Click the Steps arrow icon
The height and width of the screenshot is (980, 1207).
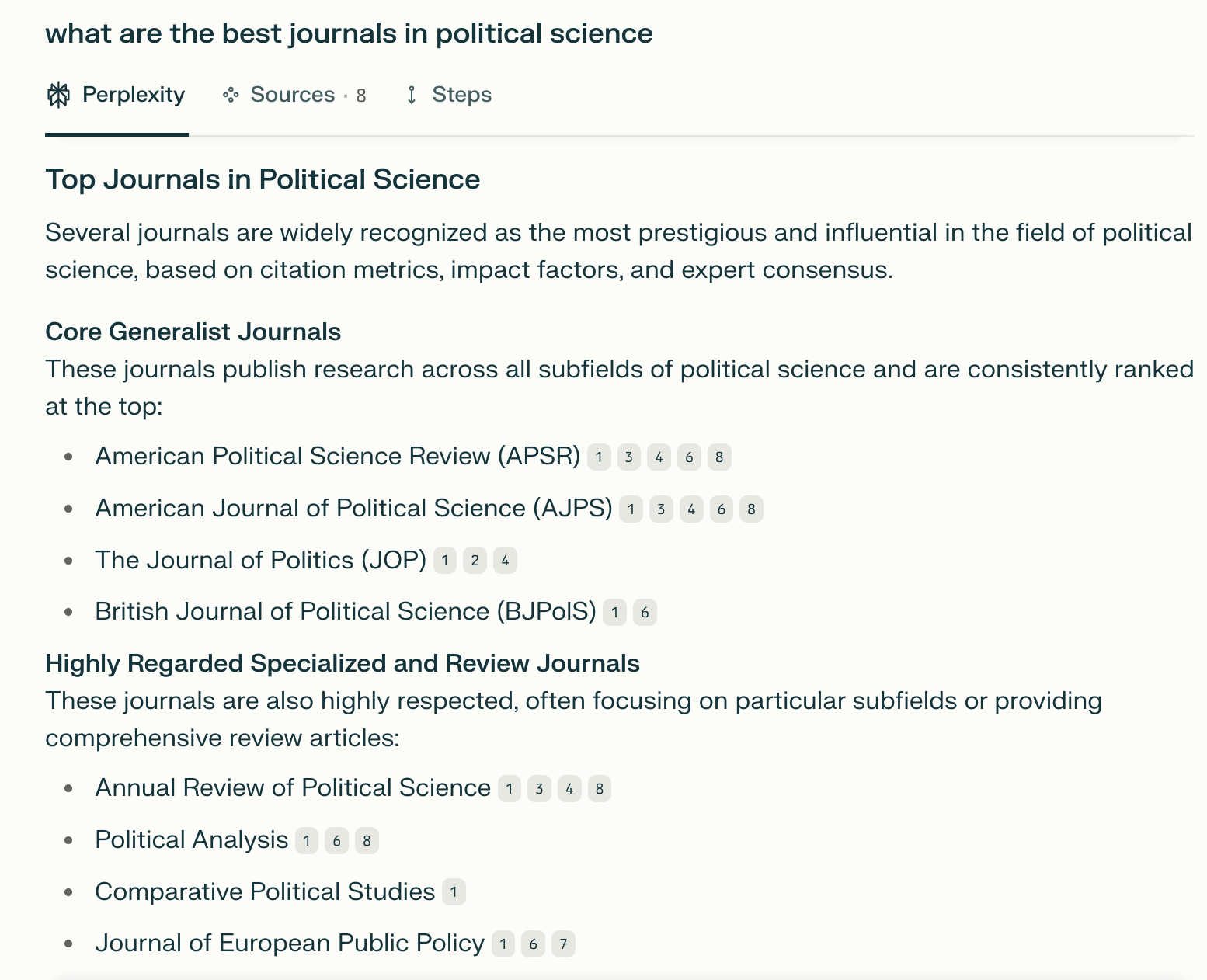pyautogui.click(x=412, y=95)
